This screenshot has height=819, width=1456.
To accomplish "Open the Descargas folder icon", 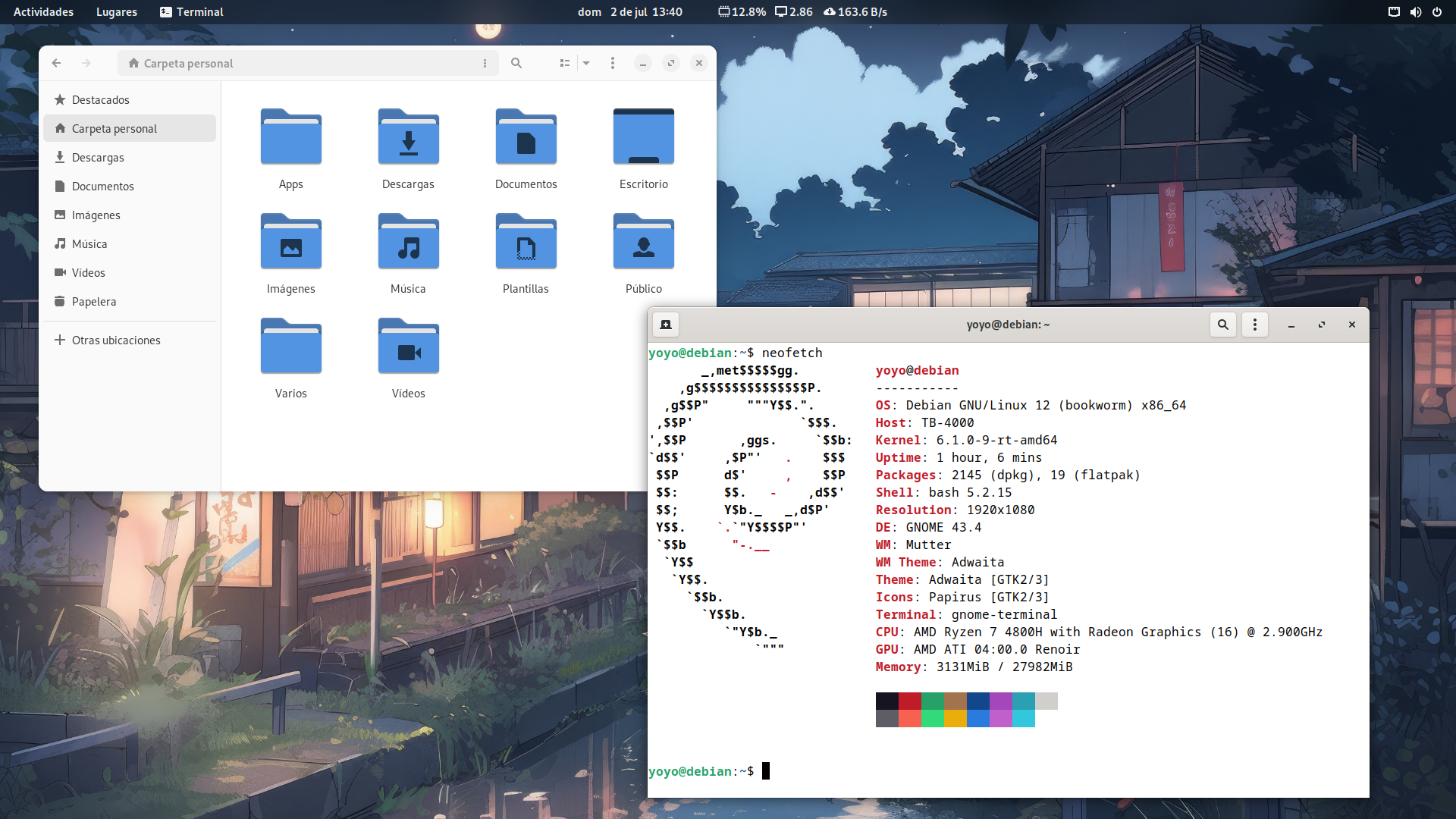I will coord(408,138).
